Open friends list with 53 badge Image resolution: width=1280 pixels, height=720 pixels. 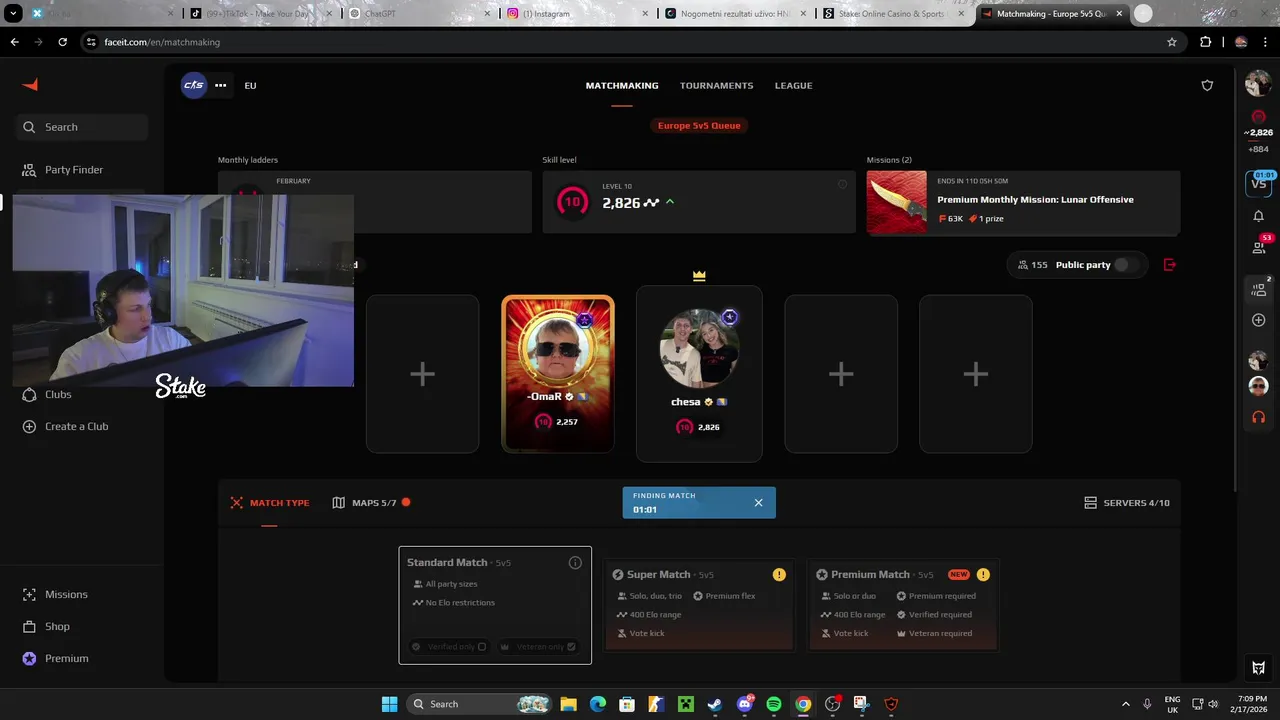pyautogui.click(x=1259, y=246)
